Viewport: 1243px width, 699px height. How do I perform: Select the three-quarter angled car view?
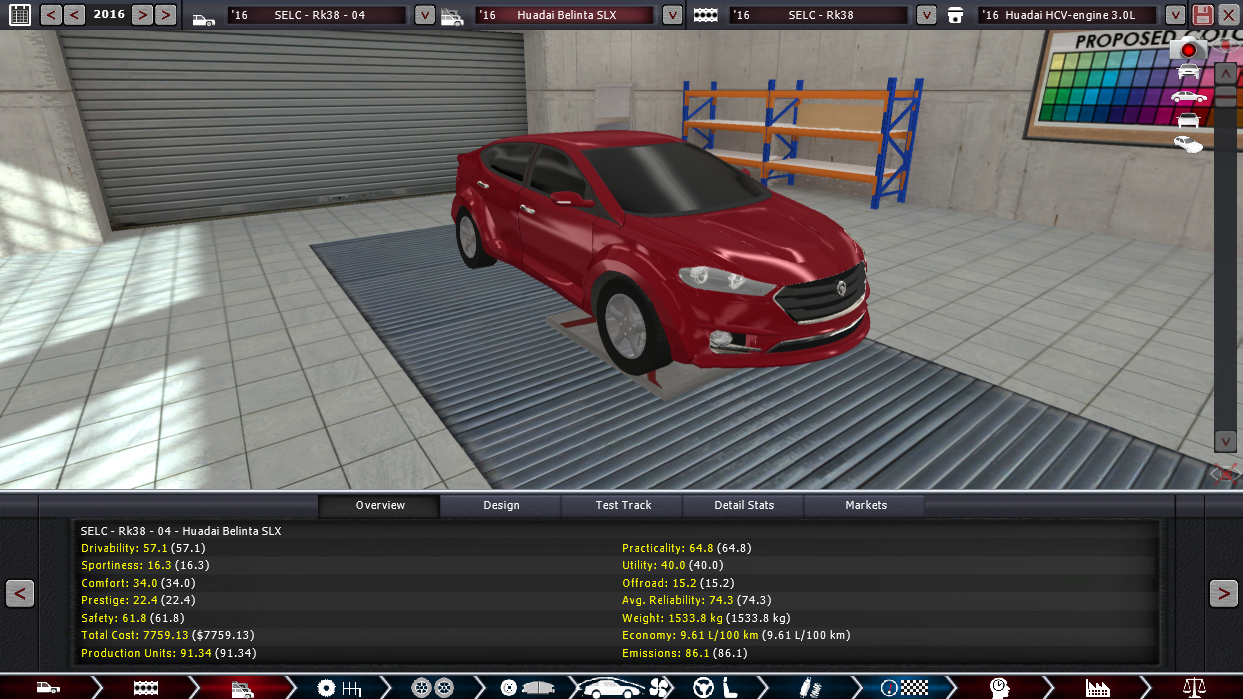pos(1188,145)
